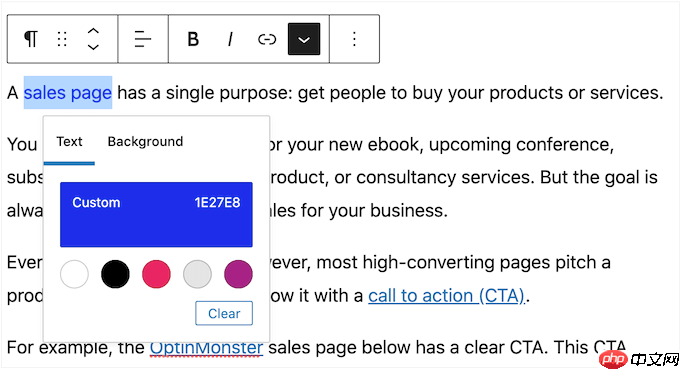
Task: Open the Custom 1E27E8 color picker
Action: click(156, 215)
